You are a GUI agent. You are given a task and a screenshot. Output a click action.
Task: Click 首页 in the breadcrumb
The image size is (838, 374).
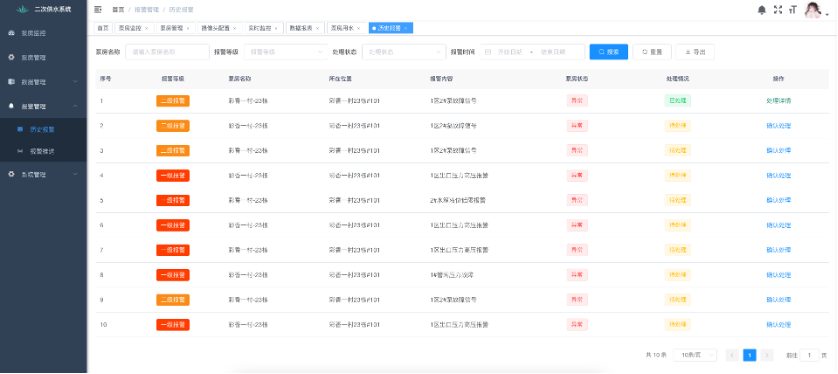click(118, 10)
